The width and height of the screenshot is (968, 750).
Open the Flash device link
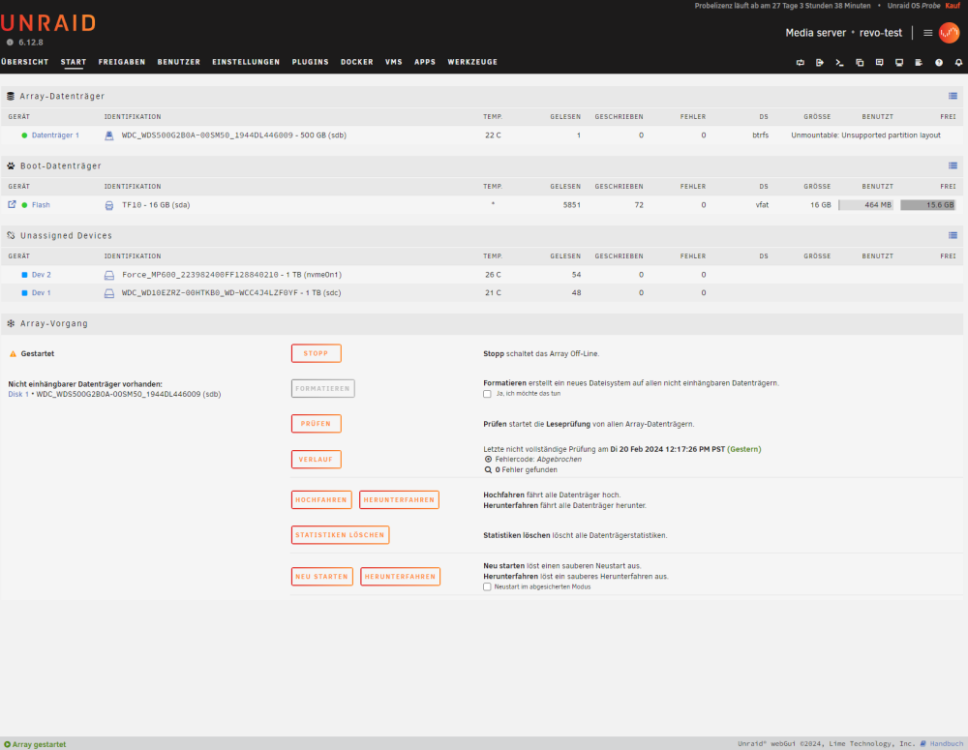pyautogui.click(x=41, y=205)
